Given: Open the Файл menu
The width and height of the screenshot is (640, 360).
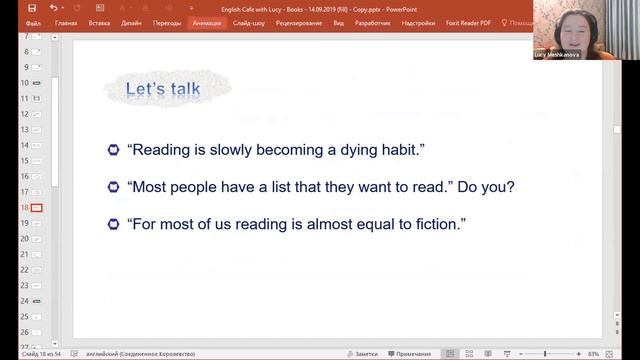Looking at the screenshot, I should click(33, 23).
